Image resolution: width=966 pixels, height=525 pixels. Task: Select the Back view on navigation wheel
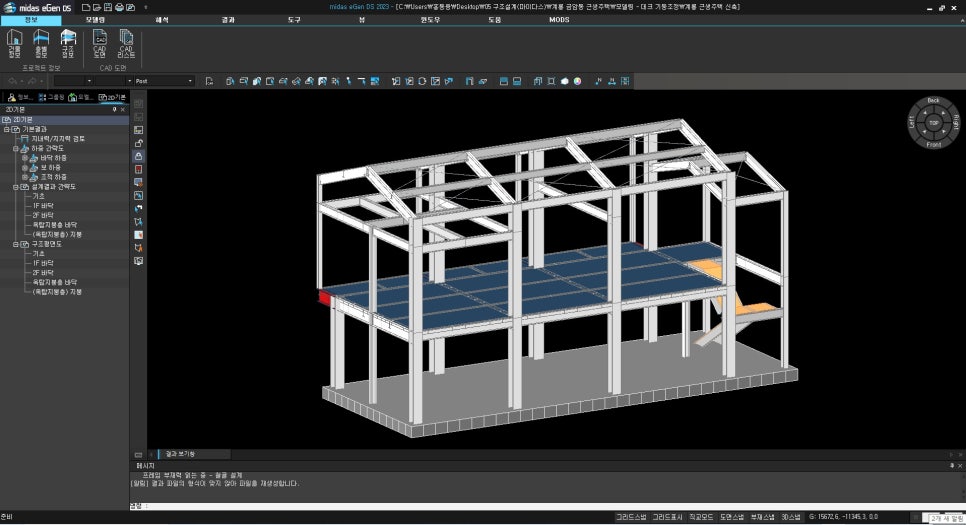click(933, 100)
